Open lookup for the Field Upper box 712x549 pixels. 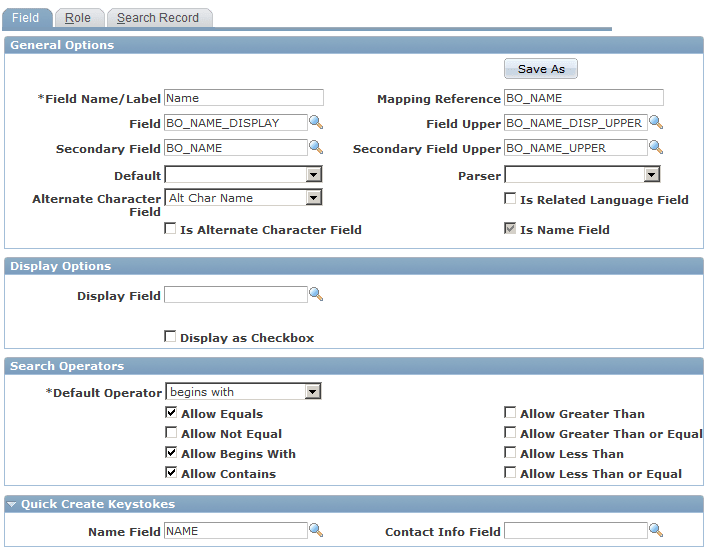coord(656,122)
